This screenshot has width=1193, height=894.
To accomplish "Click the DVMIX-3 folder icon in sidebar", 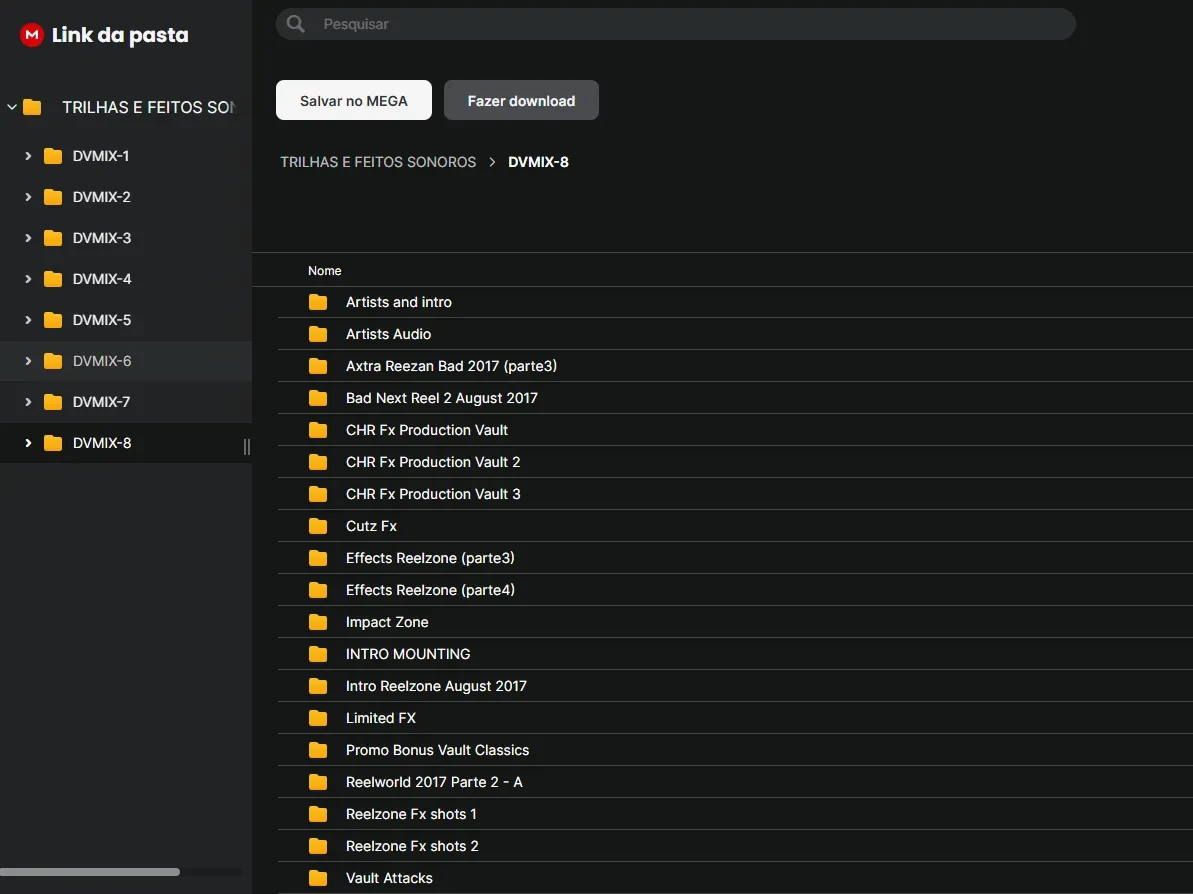I will 53,238.
